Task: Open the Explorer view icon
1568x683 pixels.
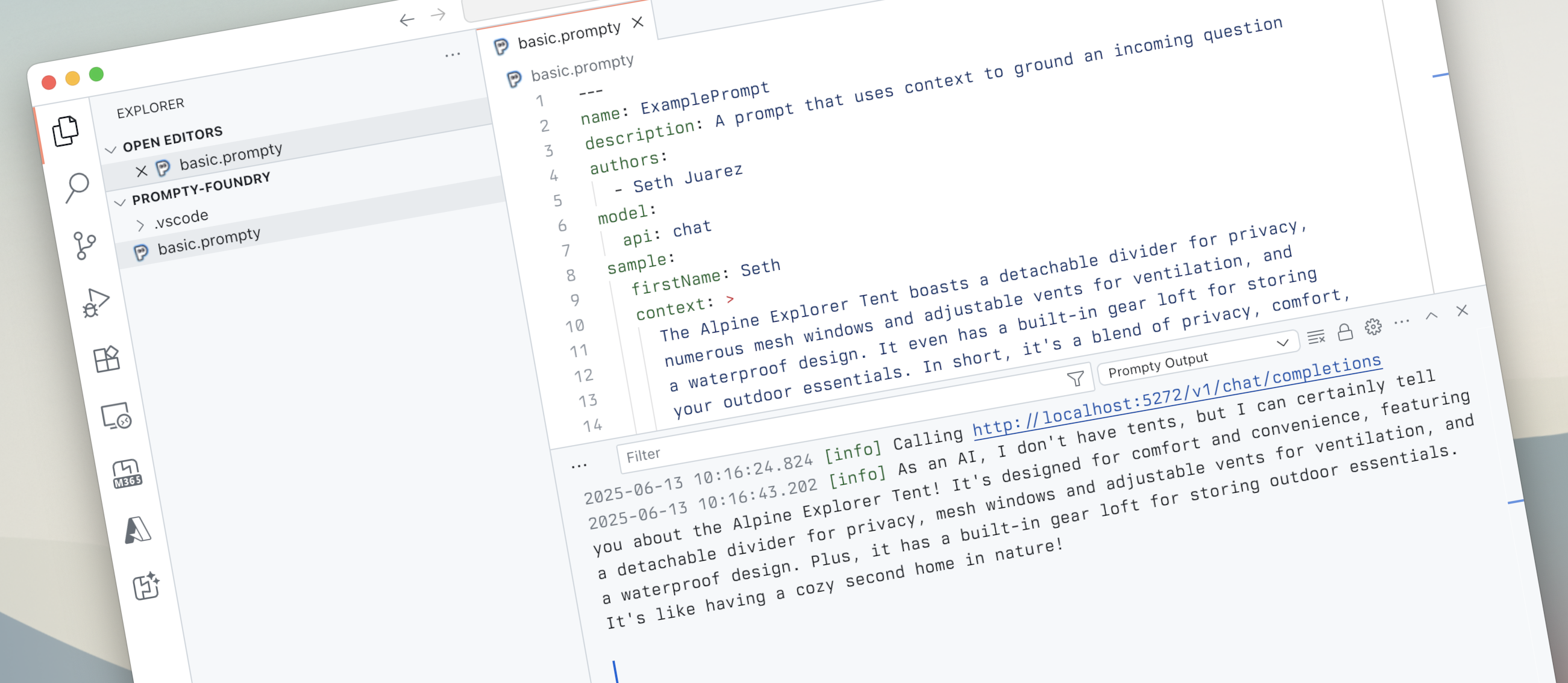Action: point(65,131)
